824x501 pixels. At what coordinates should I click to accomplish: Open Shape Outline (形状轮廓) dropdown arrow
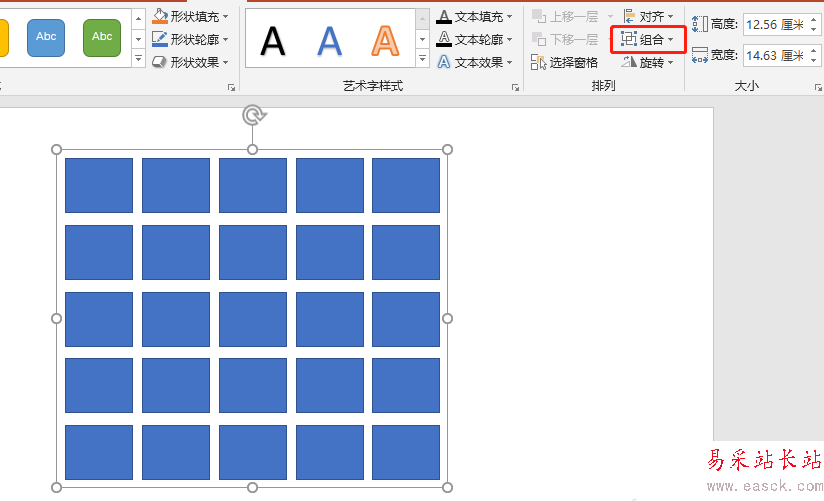[225, 39]
